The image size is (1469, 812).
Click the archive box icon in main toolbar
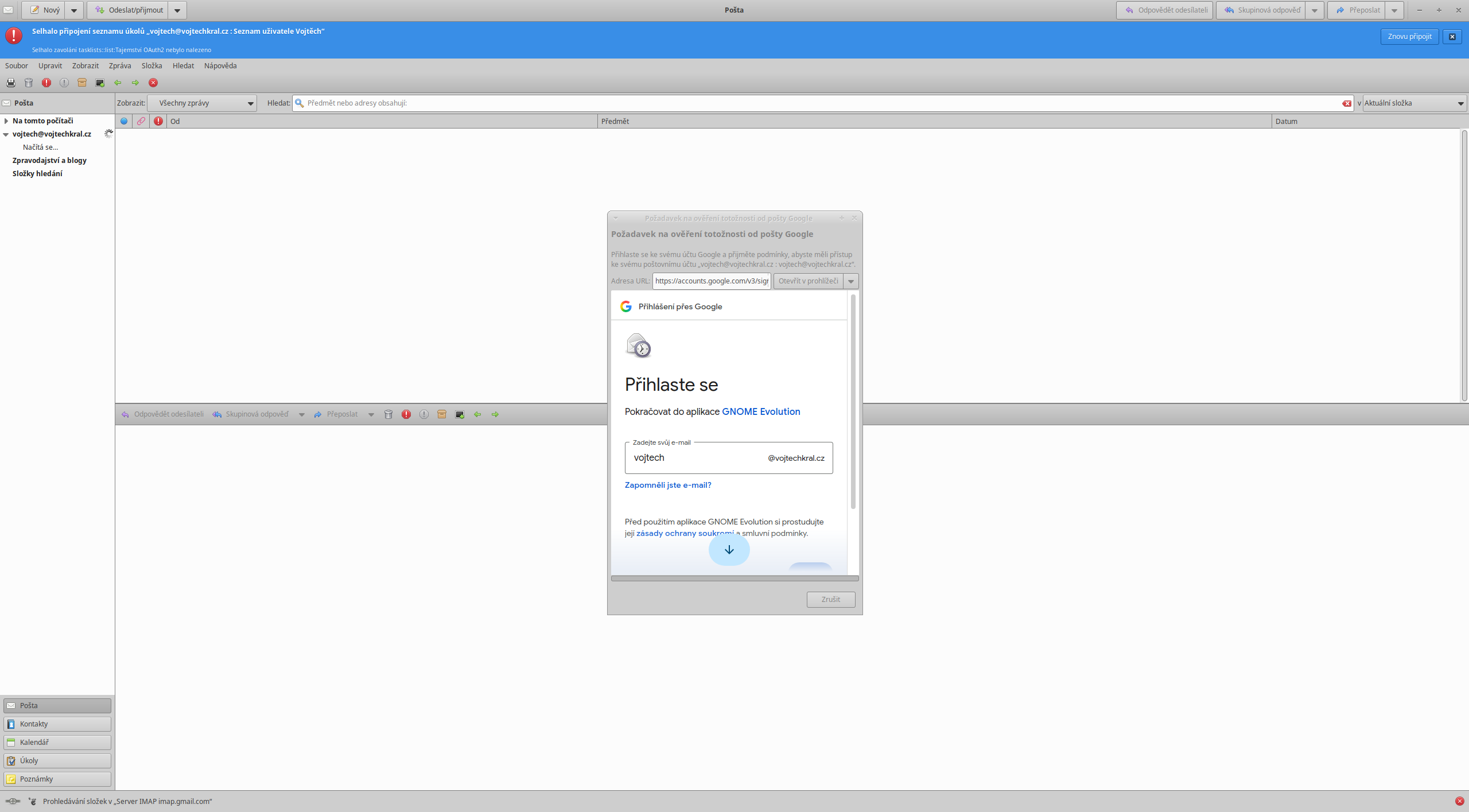click(82, 83)
